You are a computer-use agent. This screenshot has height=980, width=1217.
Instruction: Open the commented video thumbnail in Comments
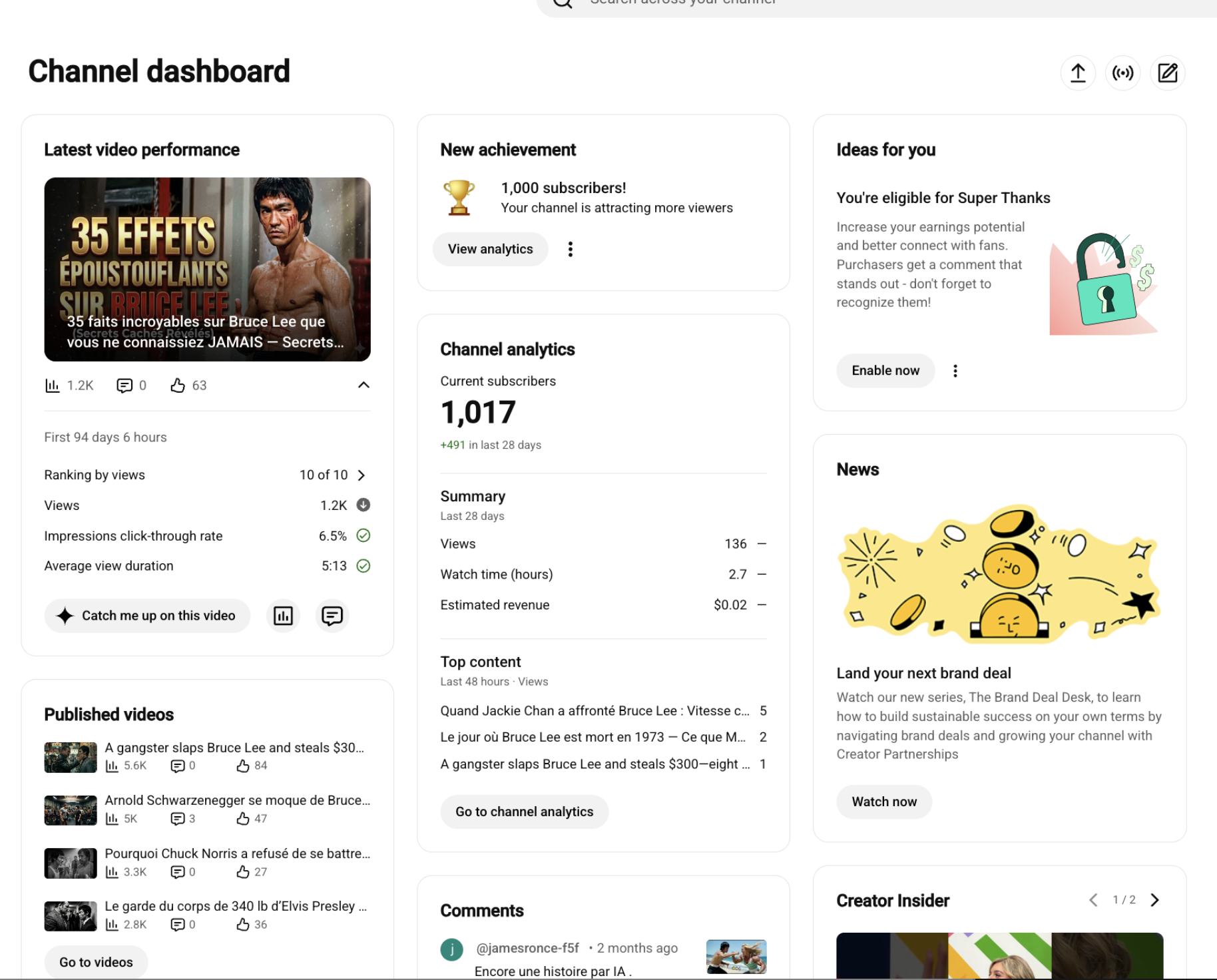[736, 957]
